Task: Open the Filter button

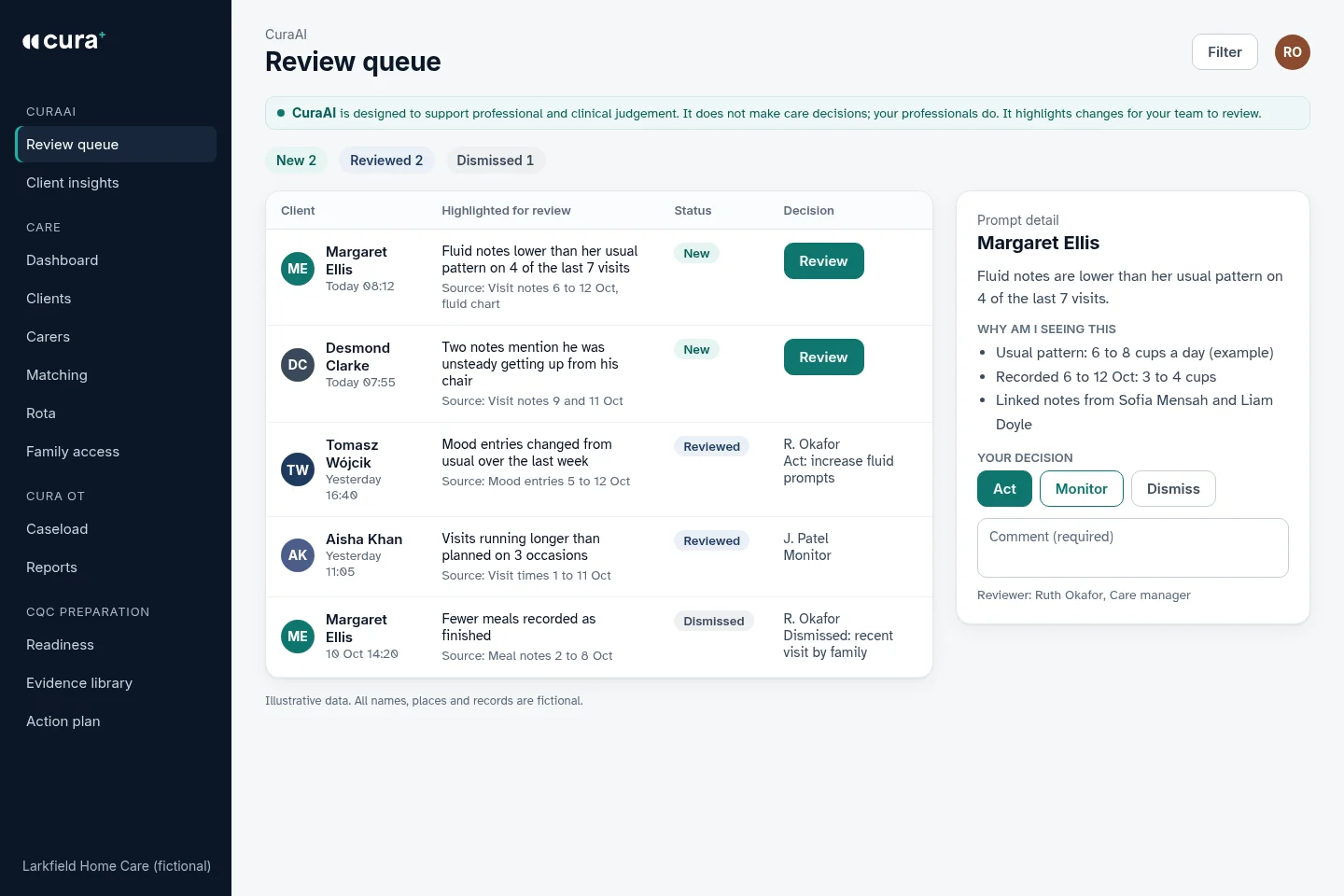Action: pos(1225,52)
